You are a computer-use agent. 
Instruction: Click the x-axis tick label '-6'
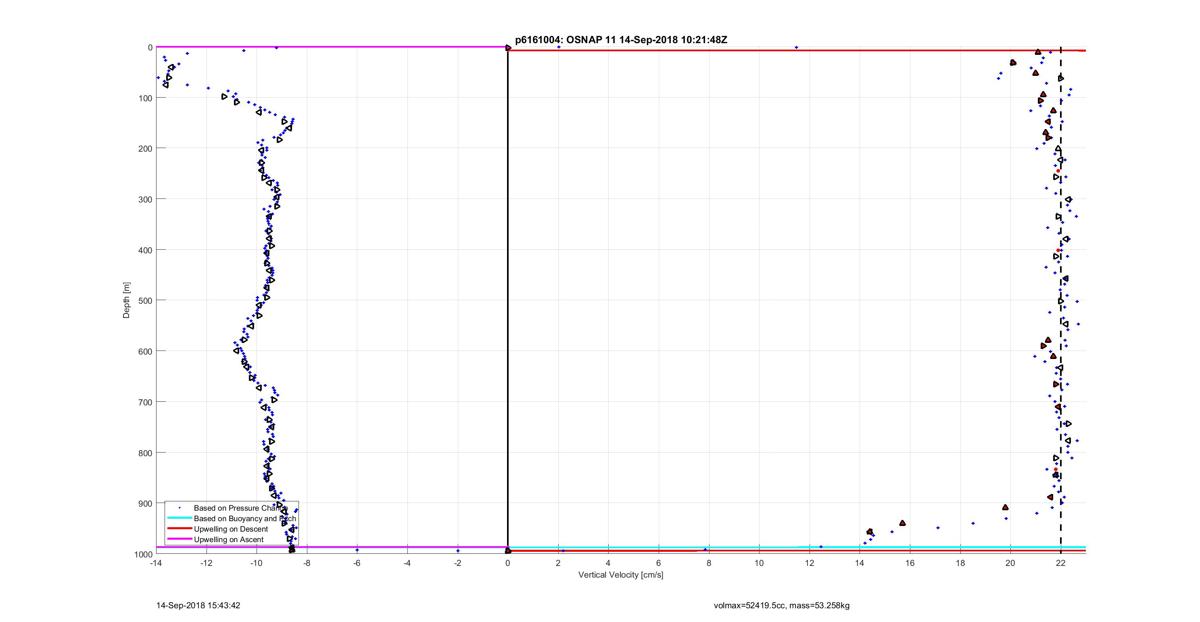tap(357, 563)
